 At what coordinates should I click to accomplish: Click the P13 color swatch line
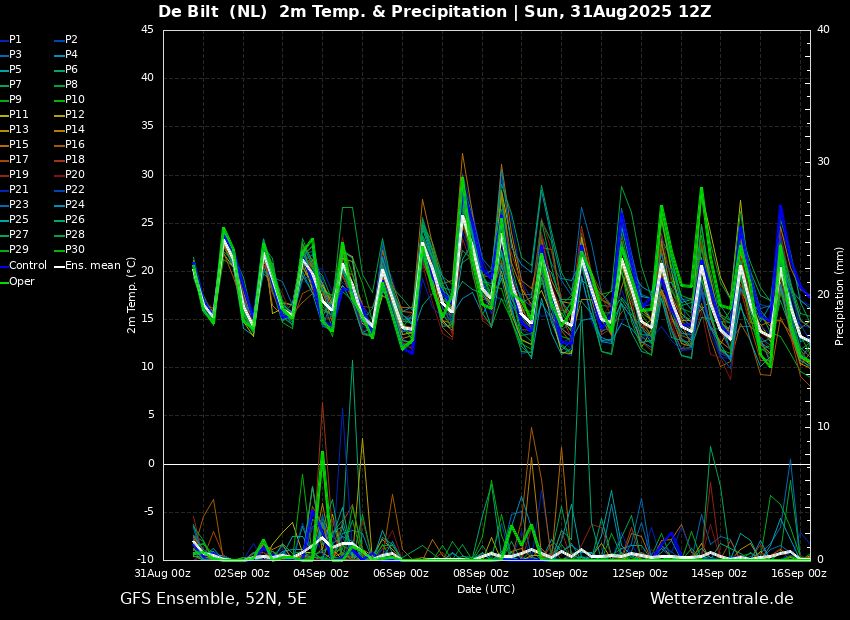tap(4, 130)
